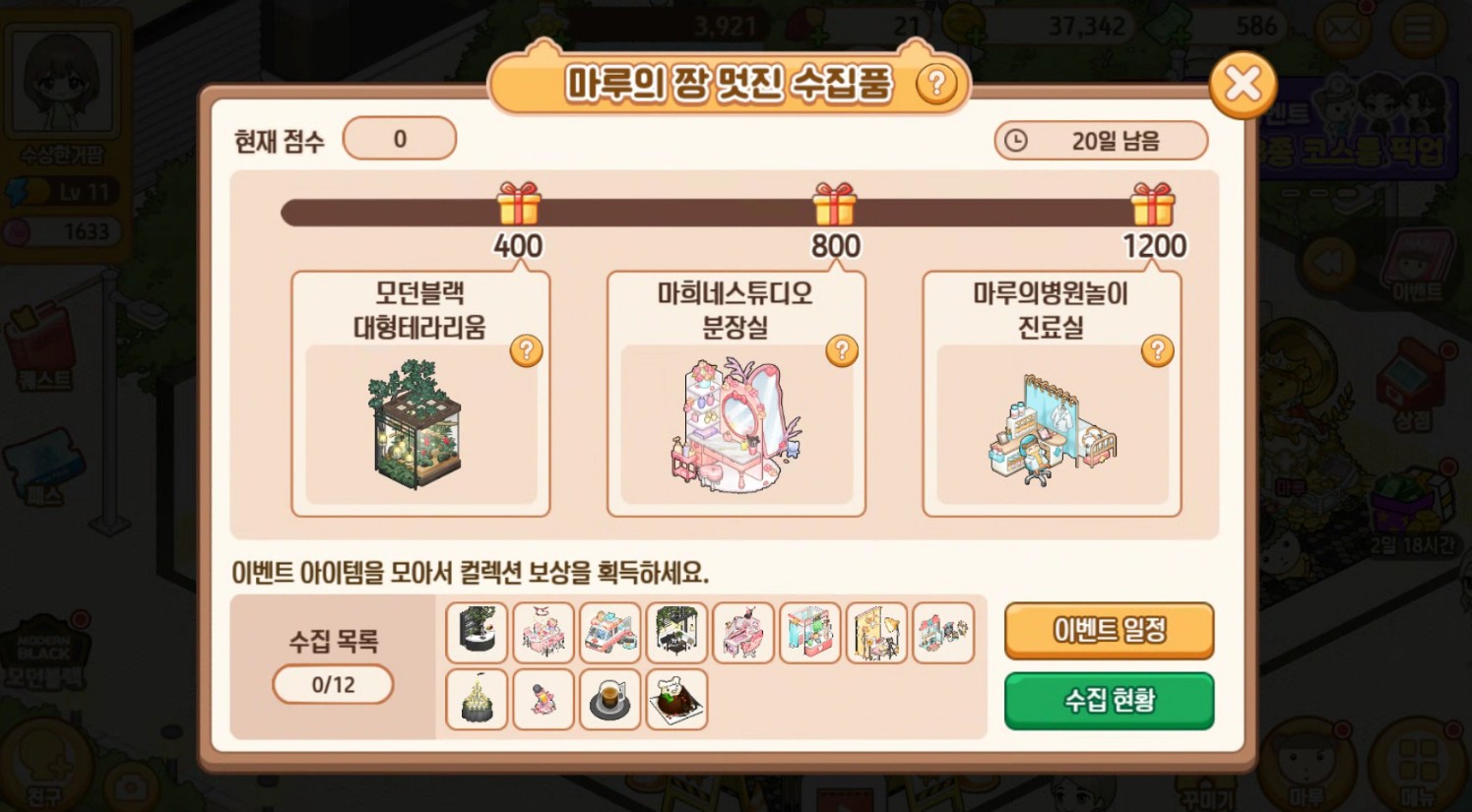Close the collection popup with X
This screenshot has width=1472, height=812.
[1243, 85]
